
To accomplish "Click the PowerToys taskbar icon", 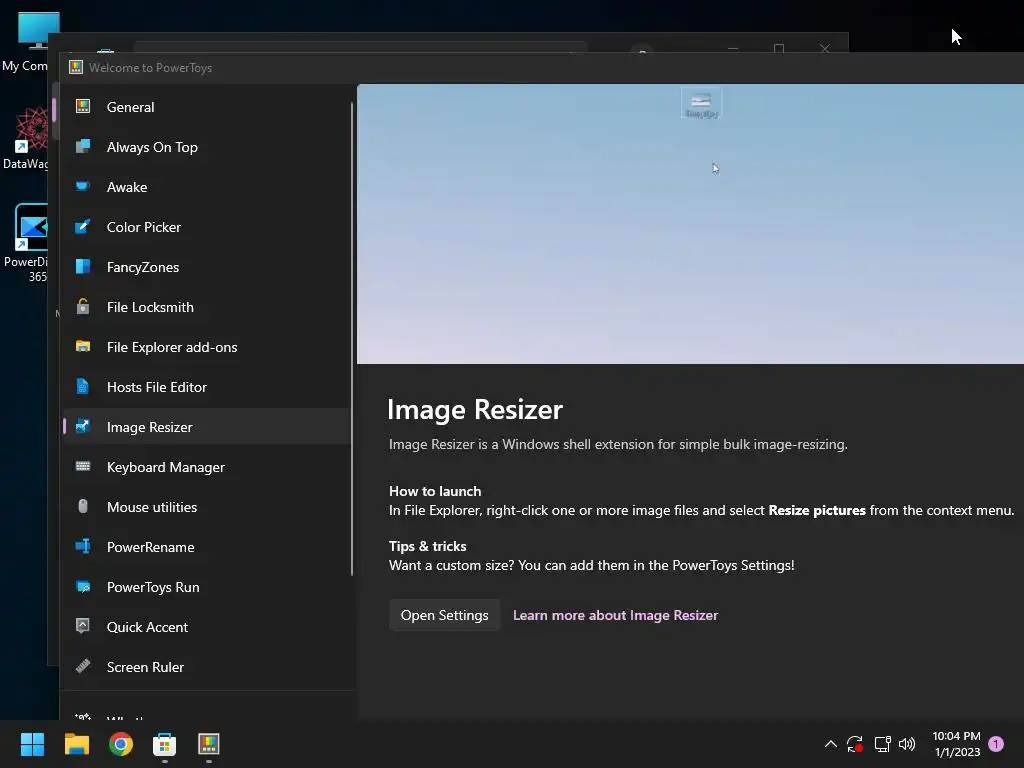I will tap(209, 744).
